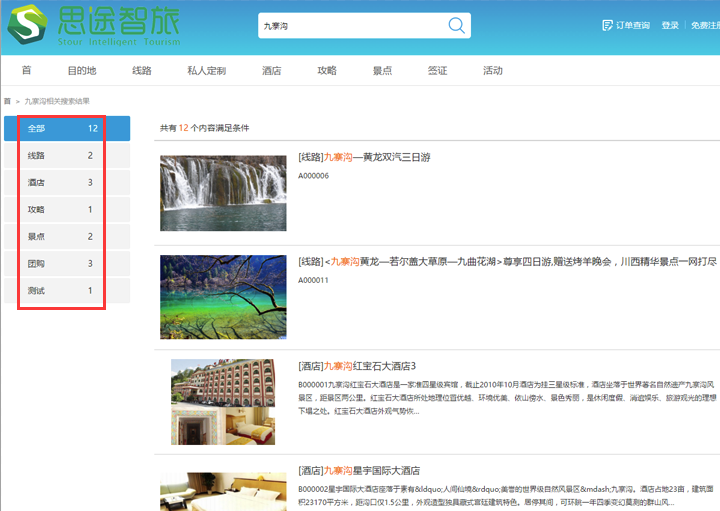Show 团购 results in the sidebar
Screen dimensions: 720x511
click(67, 264)
